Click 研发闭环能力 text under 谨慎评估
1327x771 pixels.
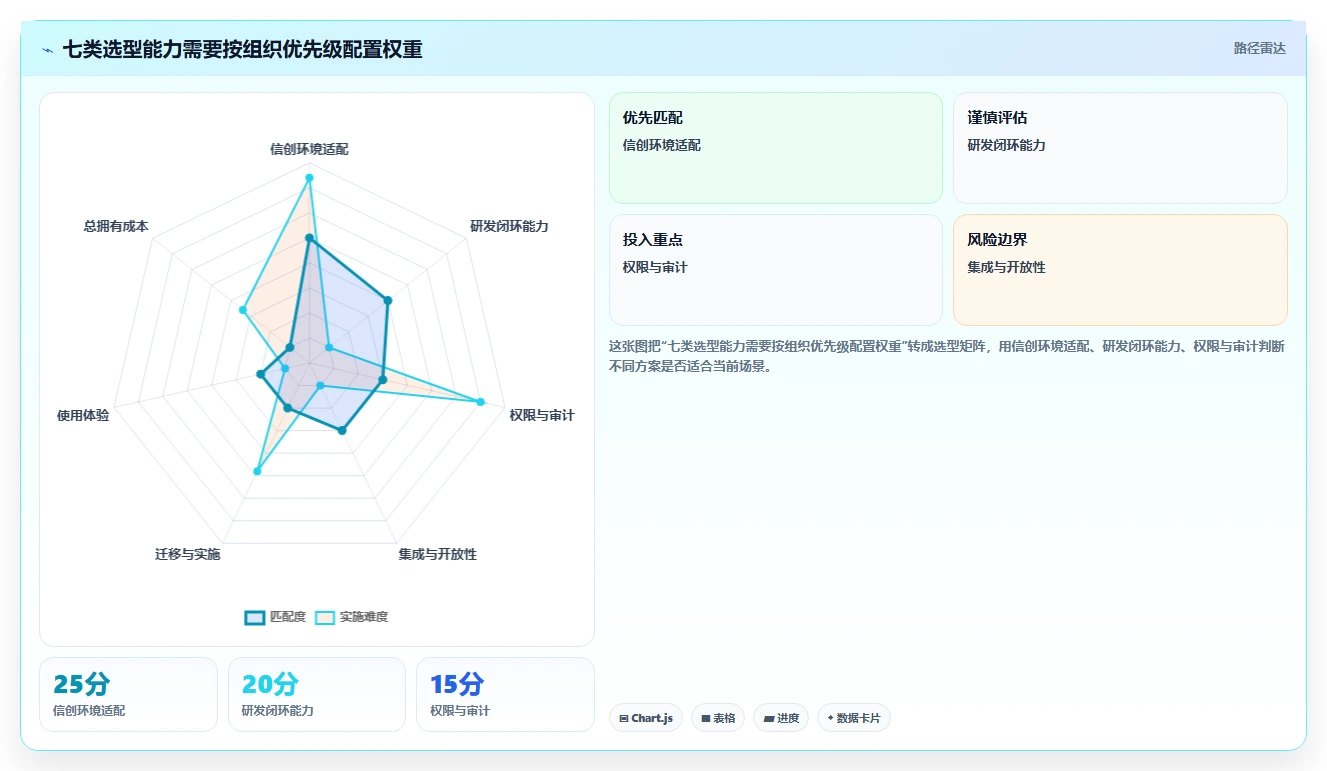pos(1006,145)
